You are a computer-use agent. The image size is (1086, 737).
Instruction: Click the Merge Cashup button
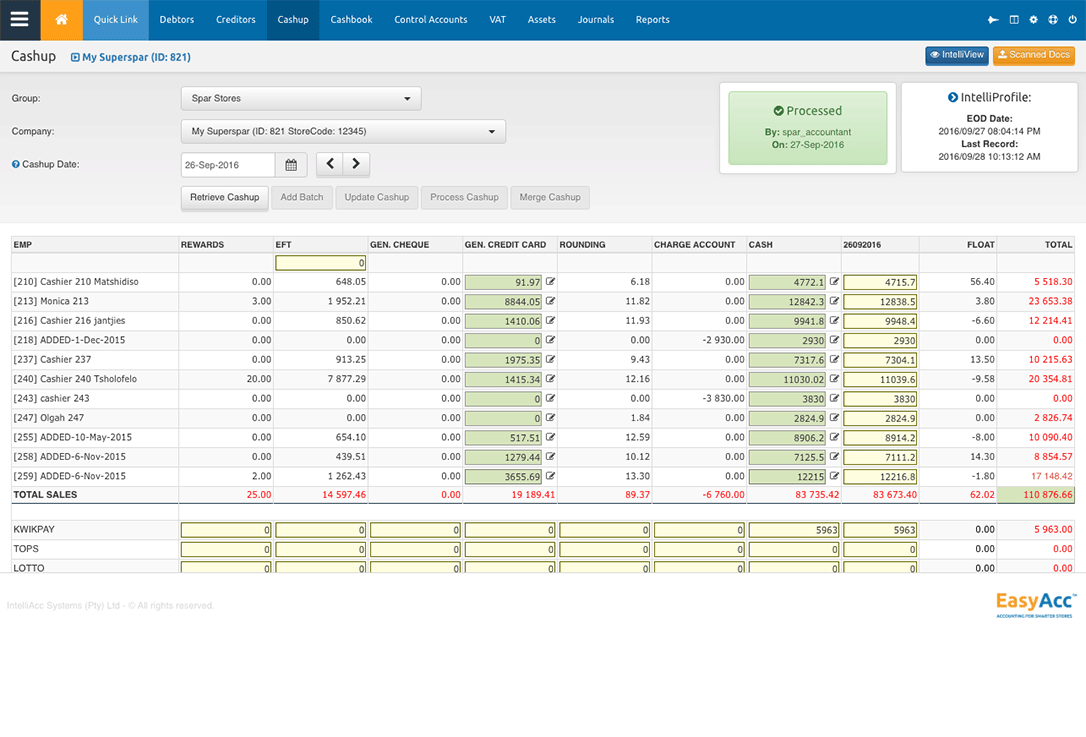tap(550, 197)
